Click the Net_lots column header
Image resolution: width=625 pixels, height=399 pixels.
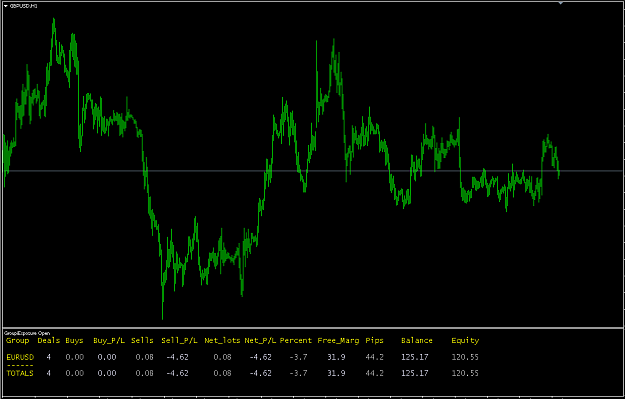click(x=222, y=341)
